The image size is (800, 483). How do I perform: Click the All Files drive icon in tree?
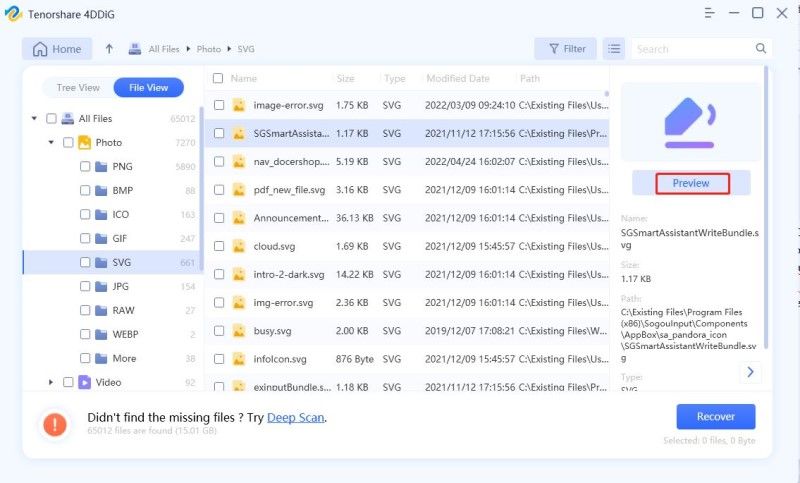[x=67, y=118]
